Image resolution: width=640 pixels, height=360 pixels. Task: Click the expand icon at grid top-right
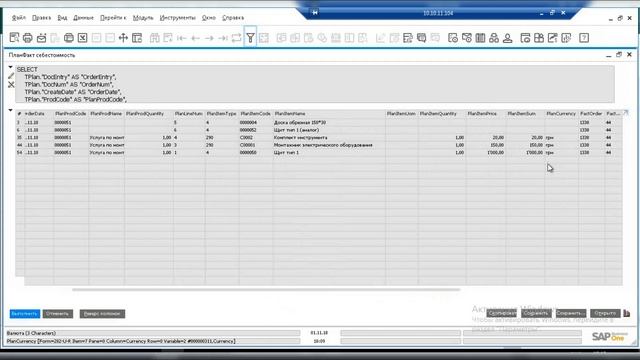coord(626,113)
